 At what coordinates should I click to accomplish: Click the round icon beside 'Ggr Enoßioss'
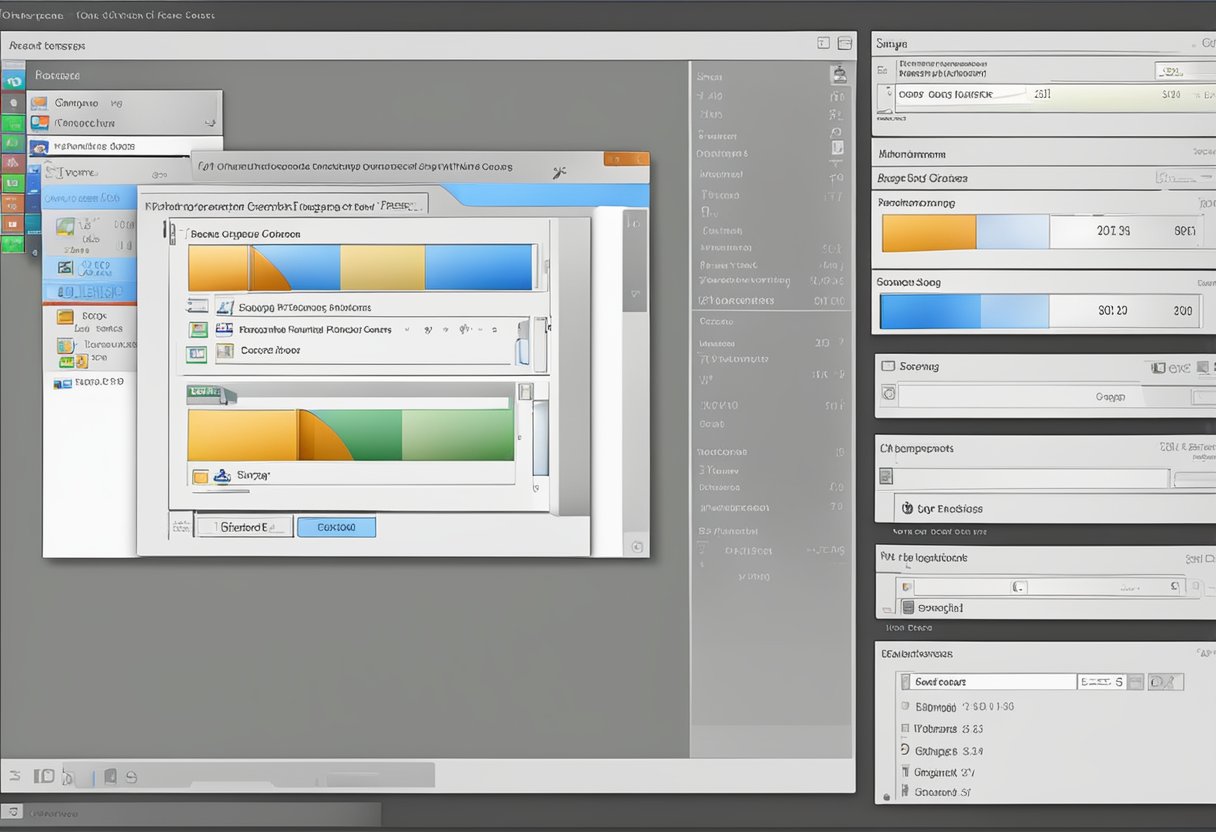907,508
